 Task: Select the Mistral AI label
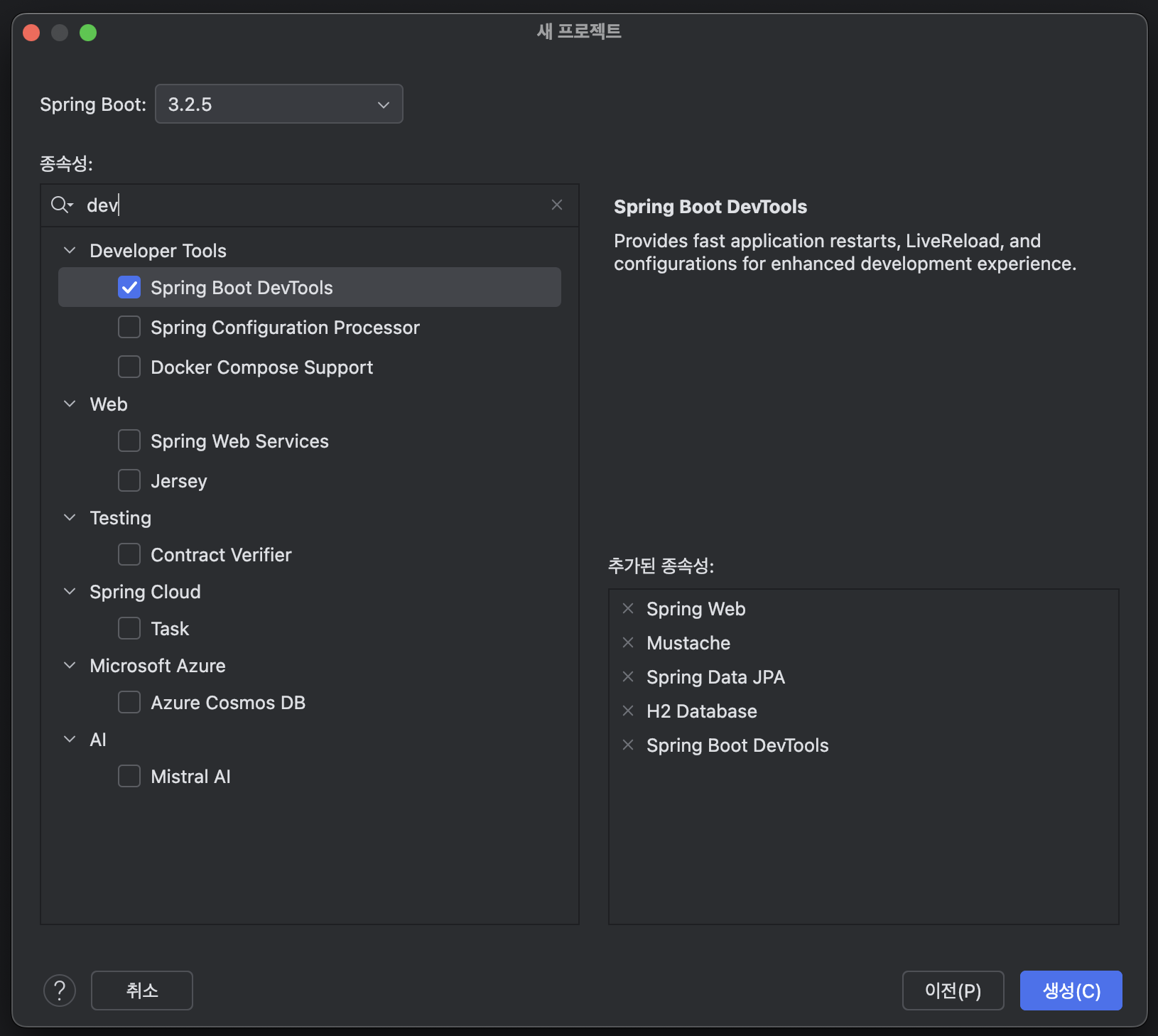[190, 777]
